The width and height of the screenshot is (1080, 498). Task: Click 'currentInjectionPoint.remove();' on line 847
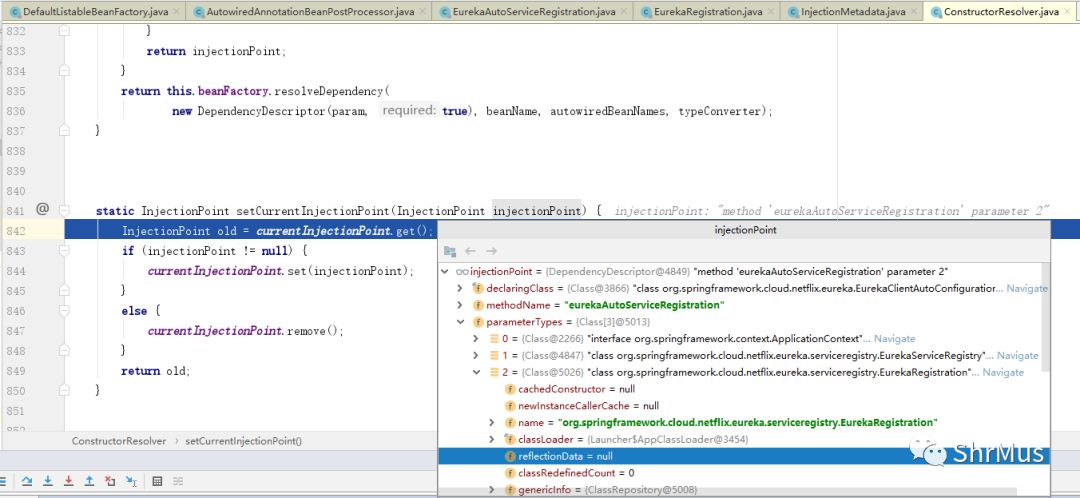(245, 331)
